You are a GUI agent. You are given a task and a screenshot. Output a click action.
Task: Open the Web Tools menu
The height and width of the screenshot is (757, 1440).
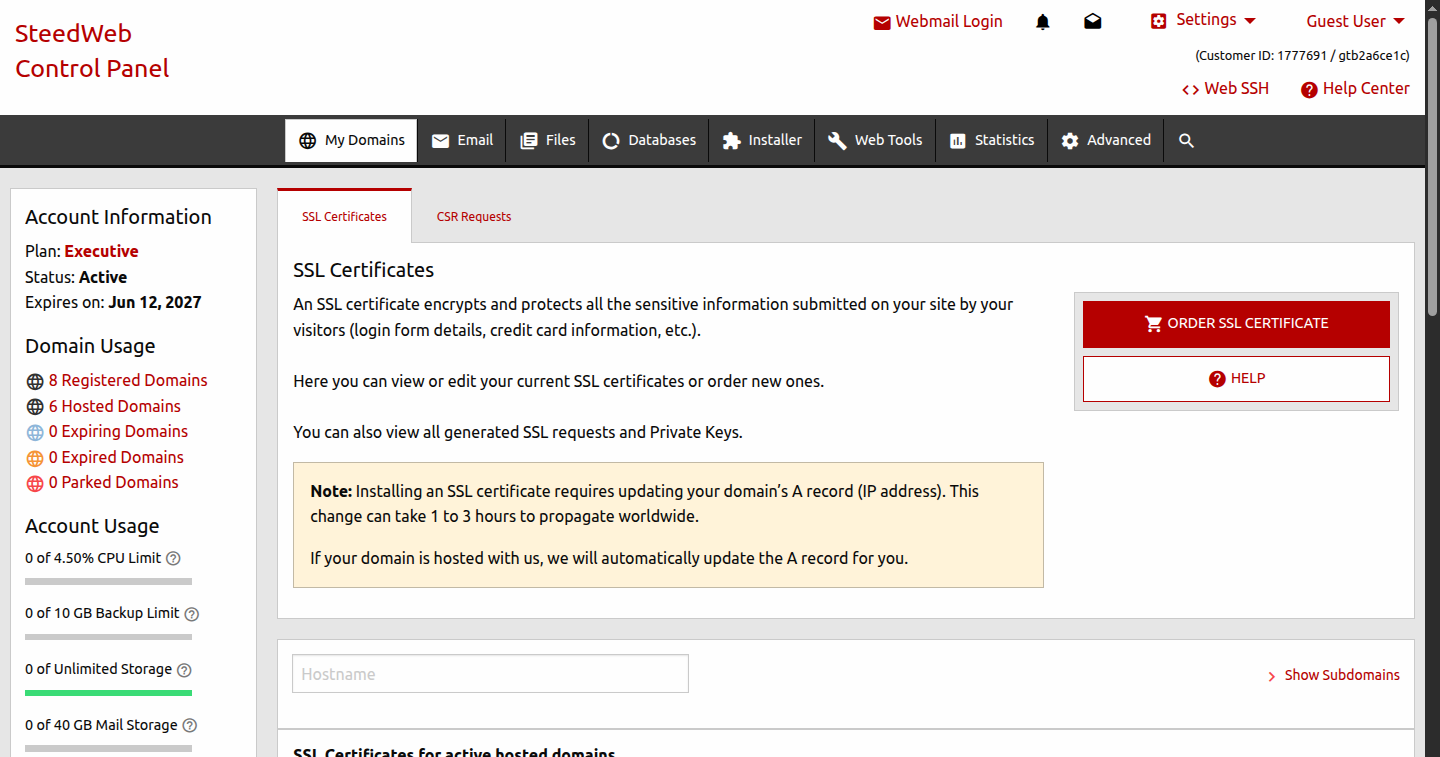pos(875,140)
